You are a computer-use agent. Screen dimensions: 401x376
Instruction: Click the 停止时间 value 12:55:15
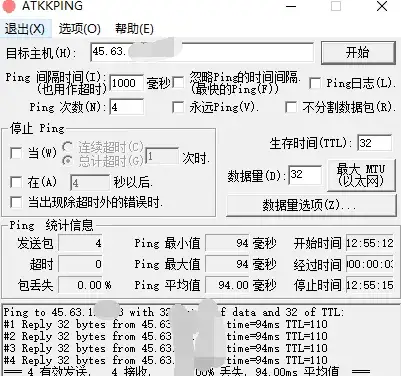[x=370, y=285]
